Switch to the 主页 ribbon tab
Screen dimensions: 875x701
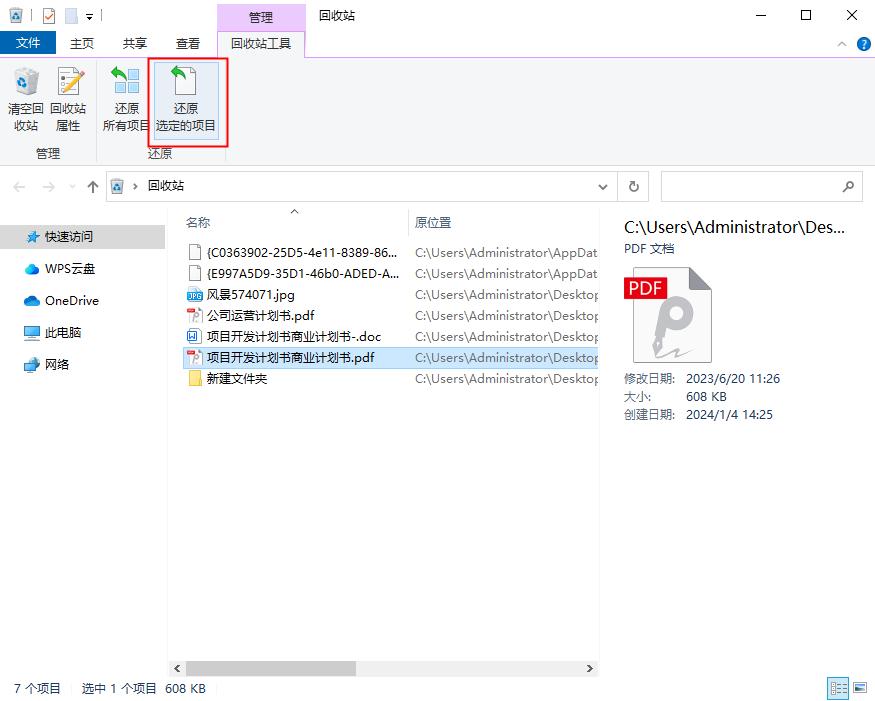(x=81, y=44)
